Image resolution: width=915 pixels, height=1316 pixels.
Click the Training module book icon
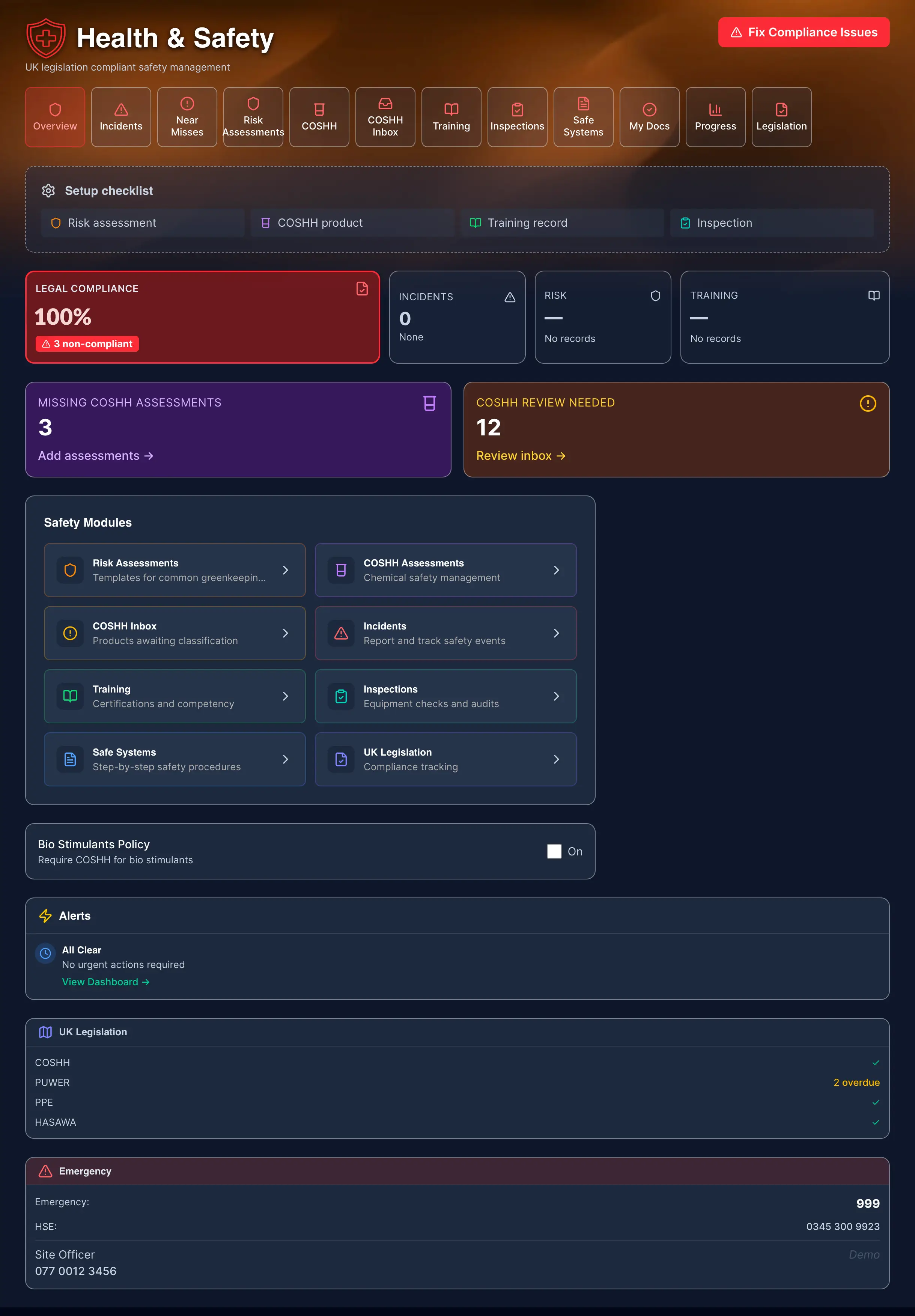70,696
